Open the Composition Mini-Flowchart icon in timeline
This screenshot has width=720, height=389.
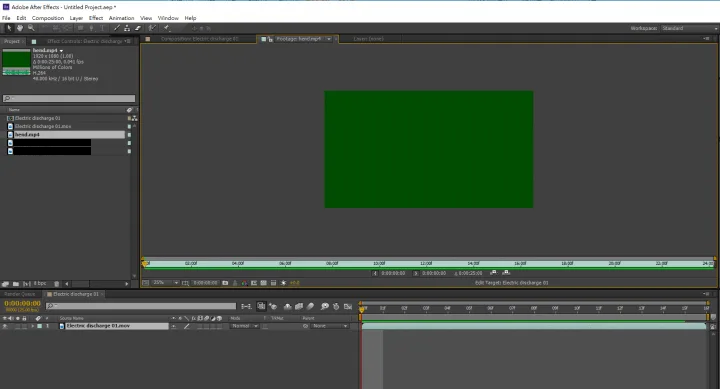pos(246,306)
